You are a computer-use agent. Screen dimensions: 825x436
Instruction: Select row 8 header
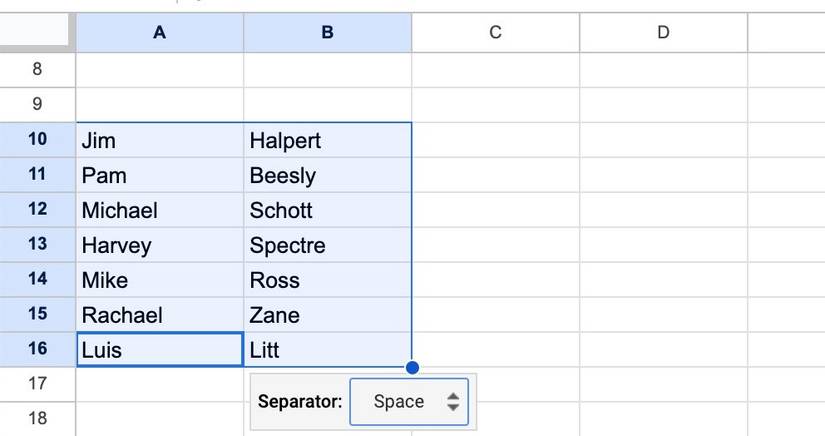tap(38, 69)
